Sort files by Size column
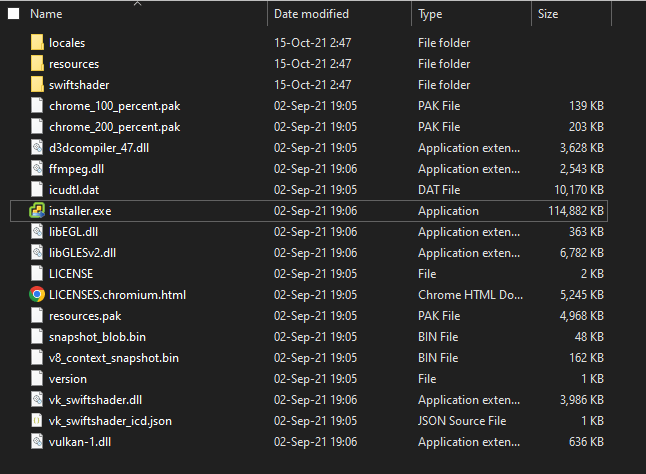Viewport: 646px width, 474px height. 548,14
